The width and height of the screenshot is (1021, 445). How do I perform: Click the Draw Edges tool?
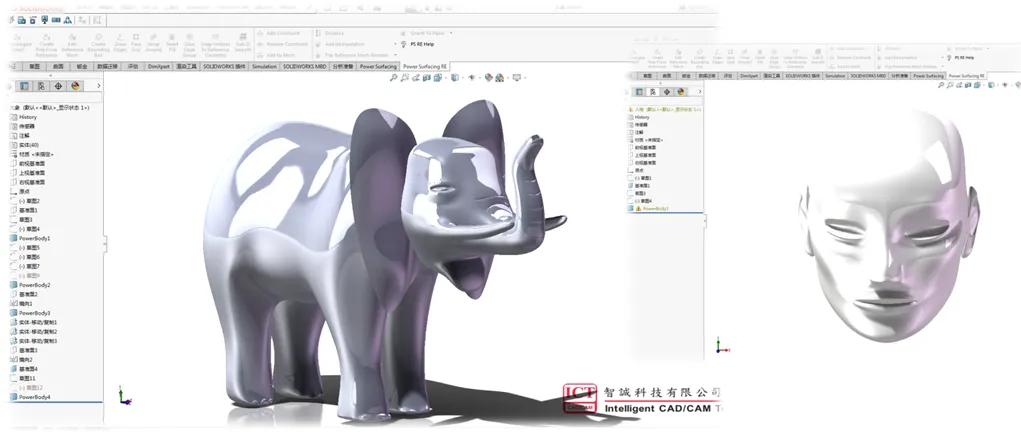120,45
